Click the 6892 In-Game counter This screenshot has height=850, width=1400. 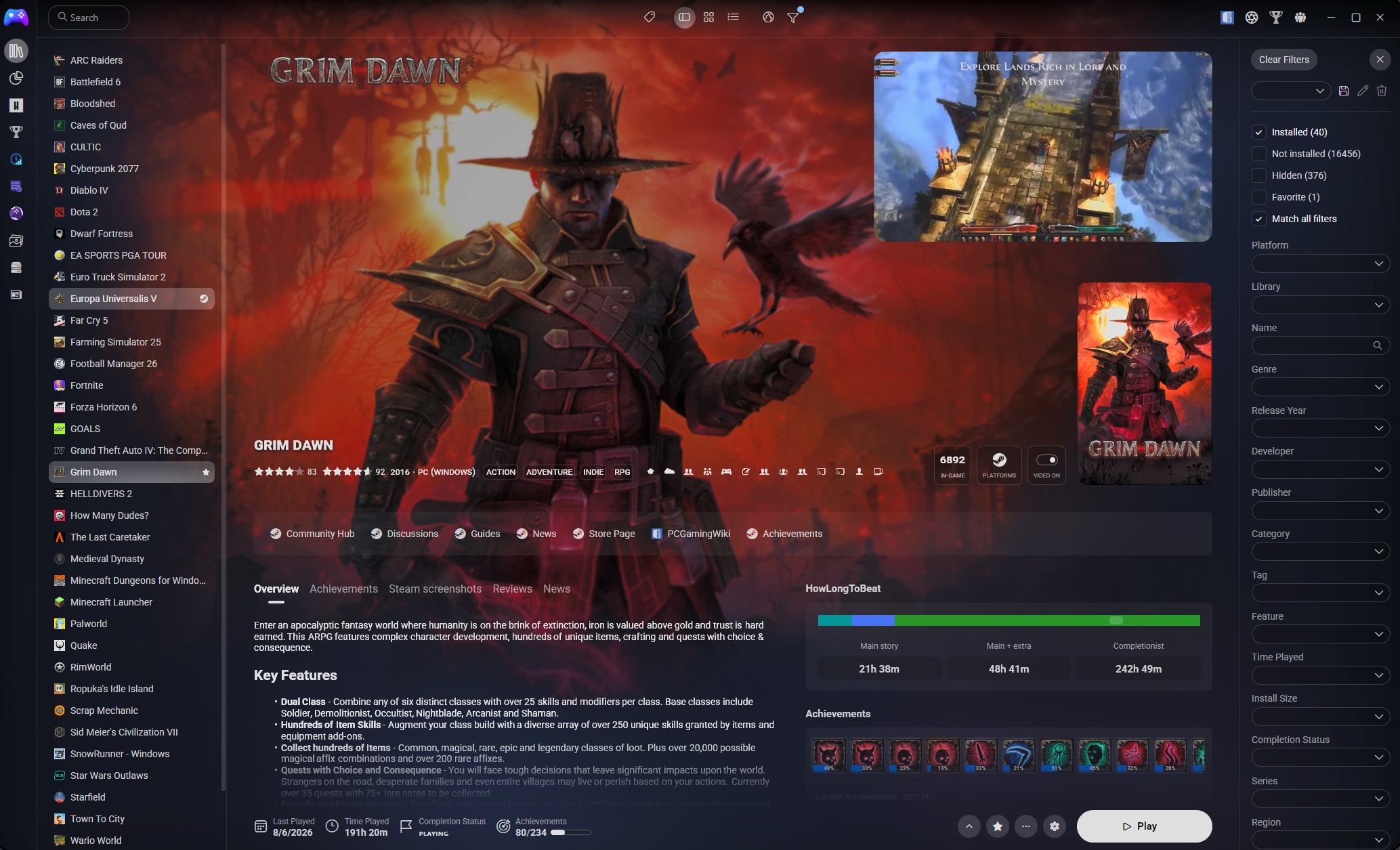click(952, 465)
